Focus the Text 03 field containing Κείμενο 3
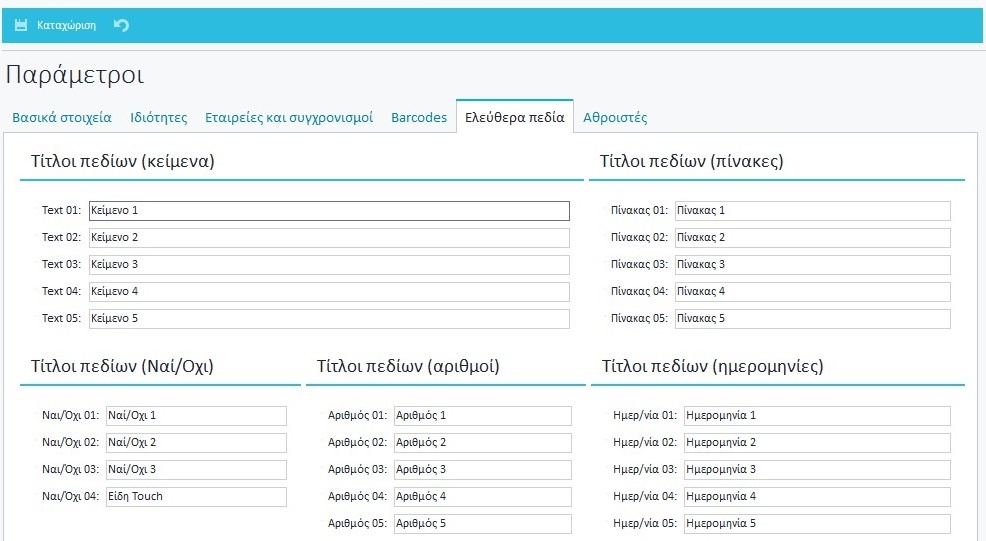Viewport: 986px width, 541px height. tap(328, 265)
